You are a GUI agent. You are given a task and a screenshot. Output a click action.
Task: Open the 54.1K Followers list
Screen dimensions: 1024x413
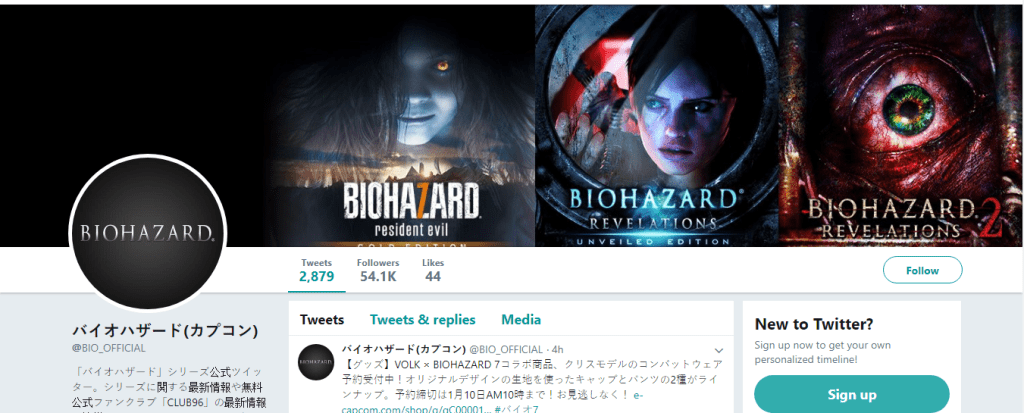click(378, 270)
